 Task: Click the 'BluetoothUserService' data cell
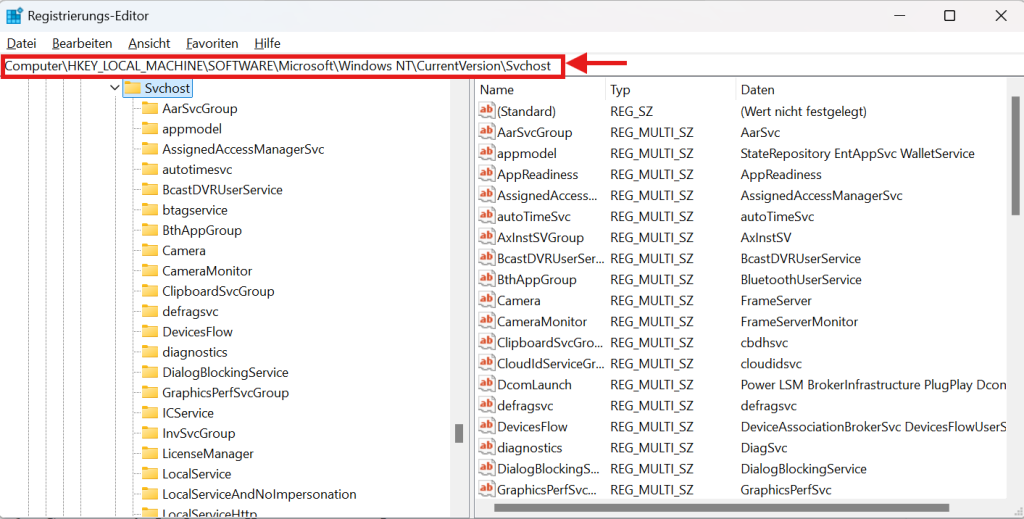(801, 279)
